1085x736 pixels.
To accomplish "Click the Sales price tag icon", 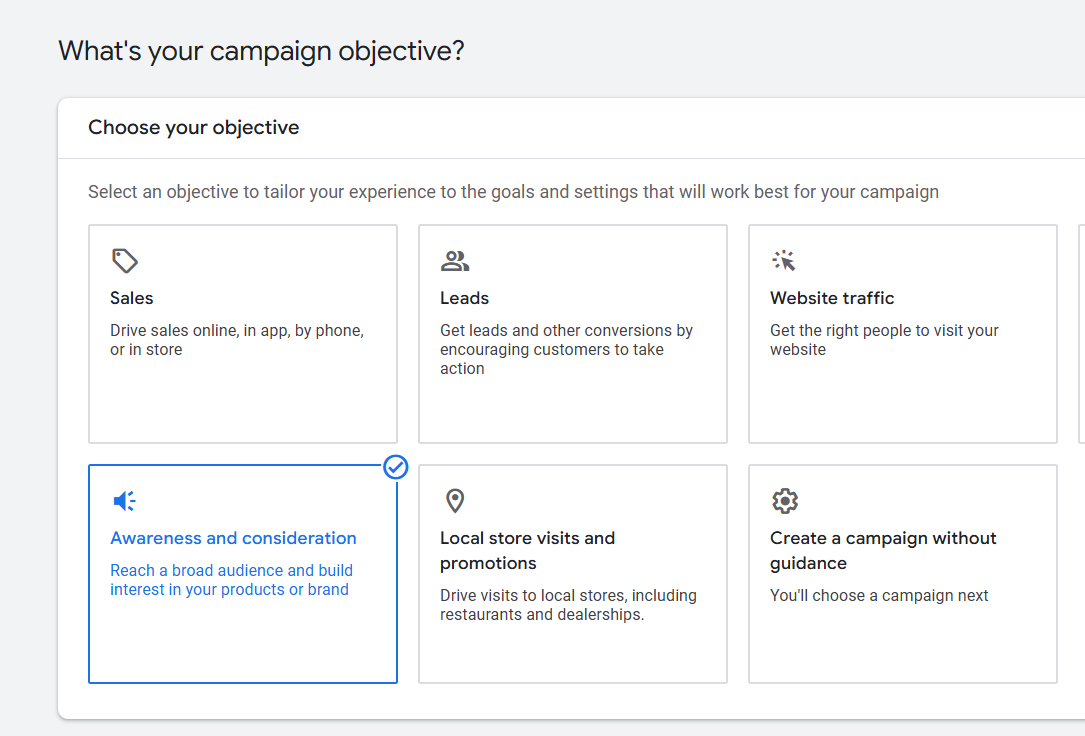I will click(125, 261).
